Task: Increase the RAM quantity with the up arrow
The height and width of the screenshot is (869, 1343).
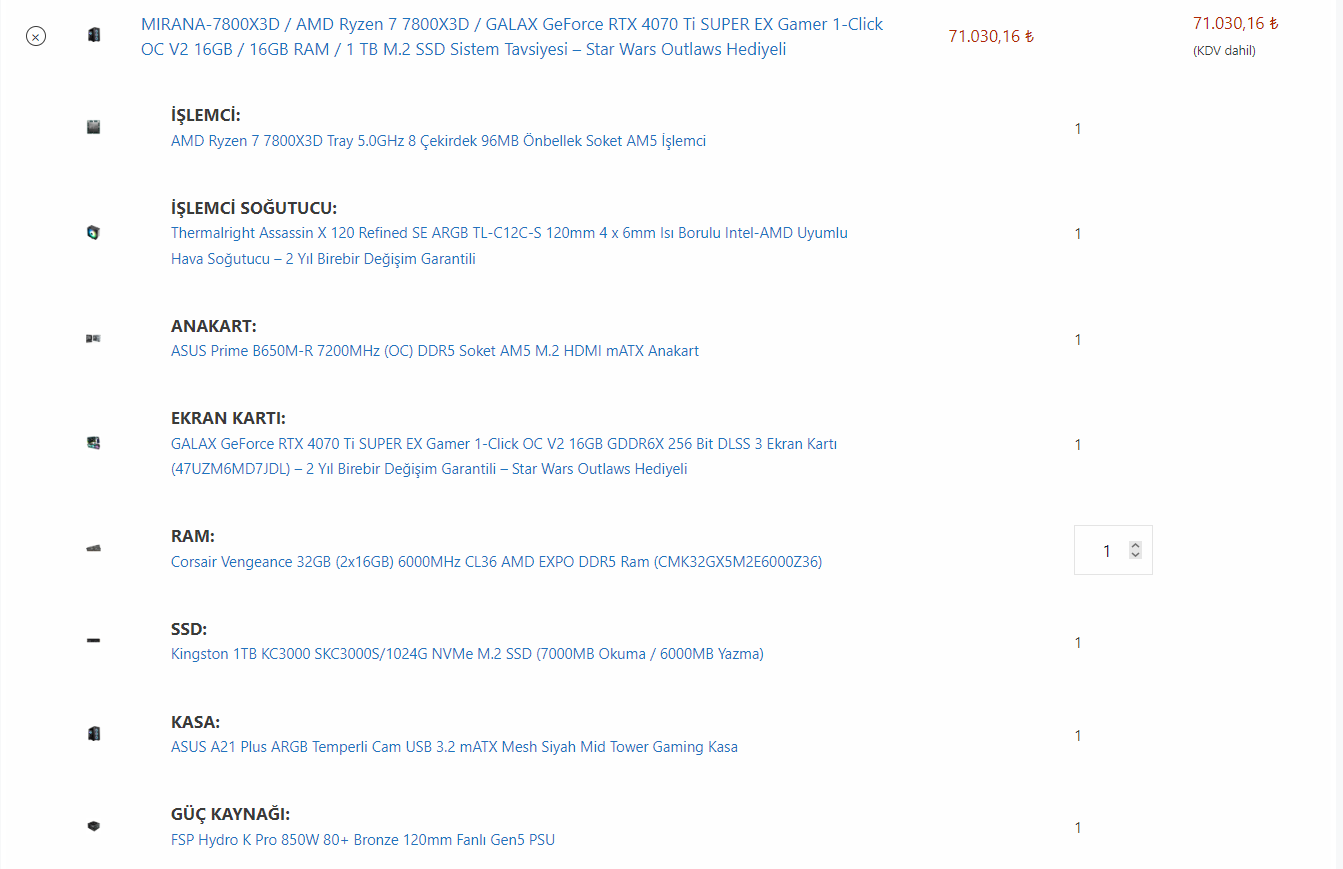Action: [x=1135, y=546]
